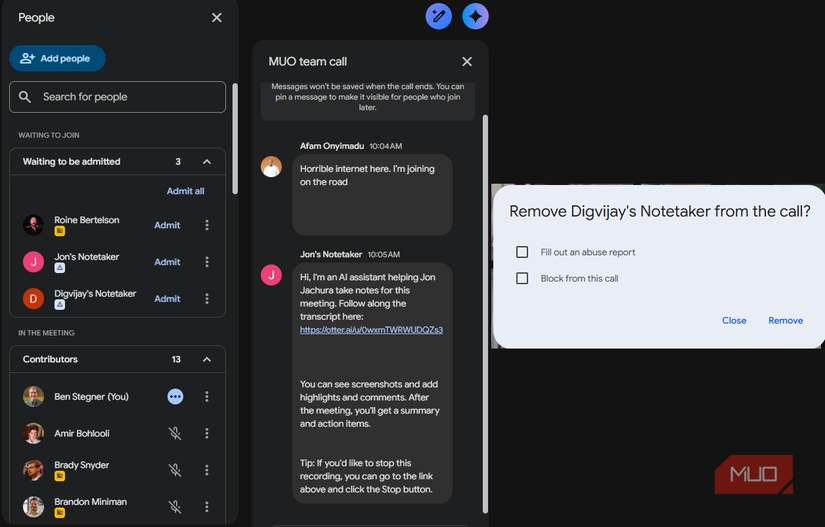The height and width of the screenshot is (527, 825).
Task: Confirm Remove in the dialog
Action: pyautogui.click(x=786, y=320)
